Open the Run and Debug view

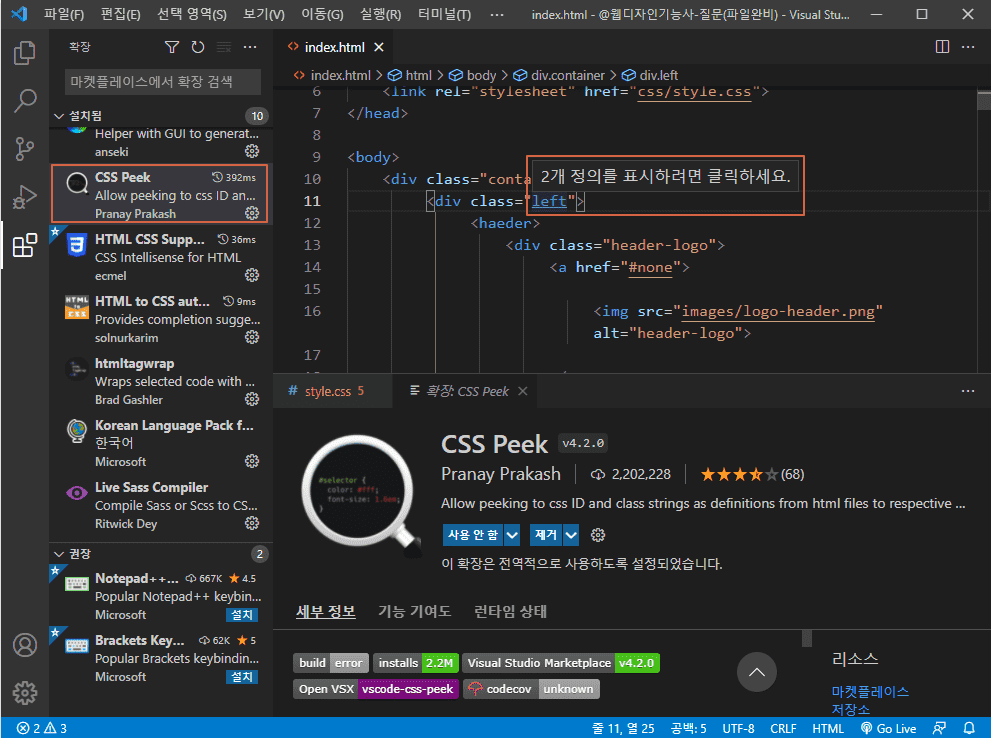tap(25, 197)
